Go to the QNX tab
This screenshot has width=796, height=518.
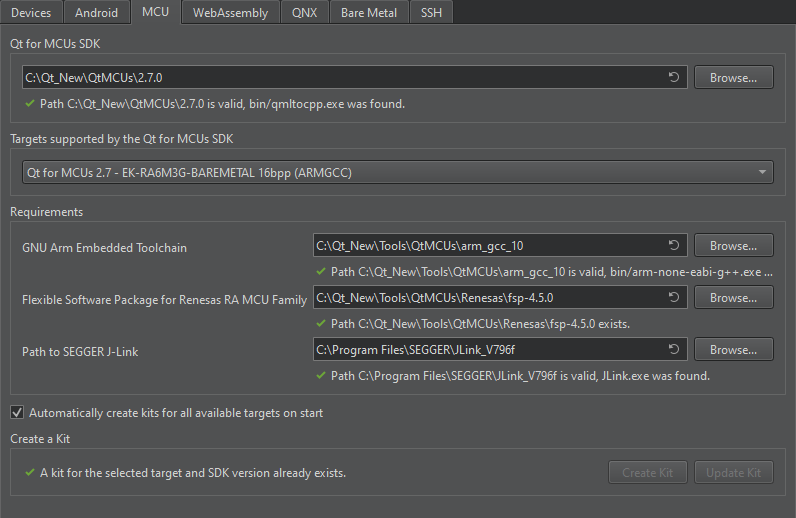[305, 13]
